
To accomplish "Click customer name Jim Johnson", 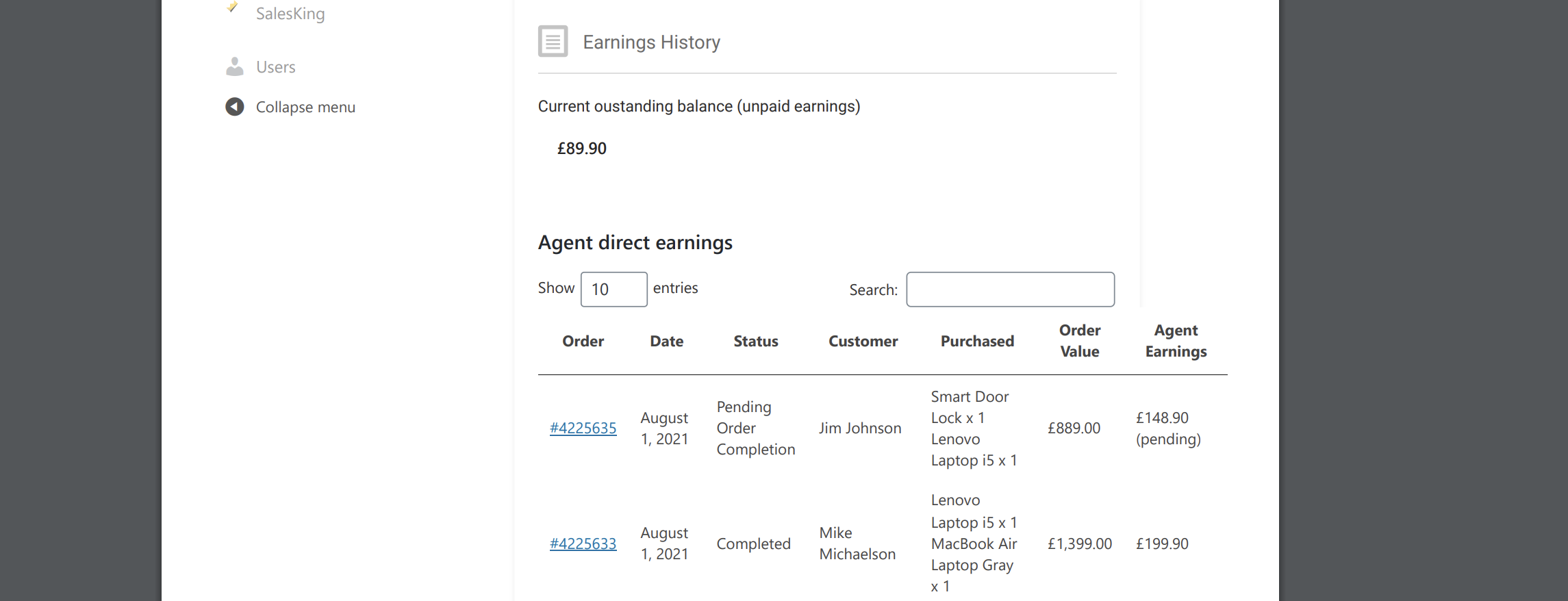I will pyautogui.click(x=860, y=428).
